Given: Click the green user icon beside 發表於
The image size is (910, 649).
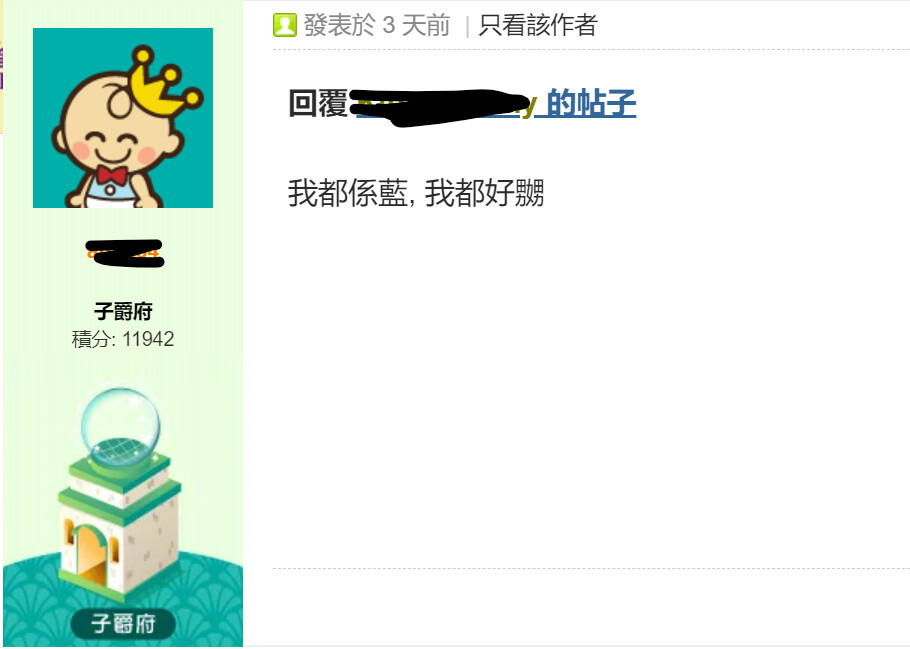Looking at the screenshot, I should click(x=284, y=25).
